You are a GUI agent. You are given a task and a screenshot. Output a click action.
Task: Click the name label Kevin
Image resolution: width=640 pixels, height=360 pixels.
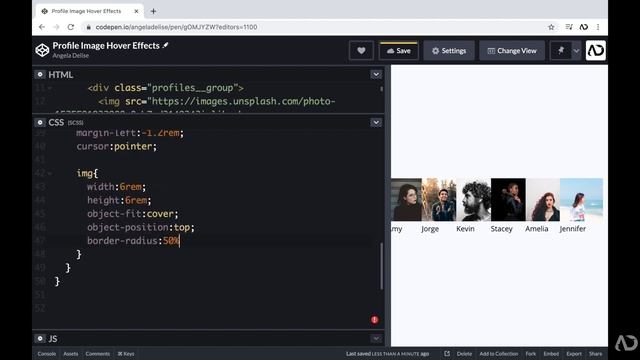[x=465, y=229]
